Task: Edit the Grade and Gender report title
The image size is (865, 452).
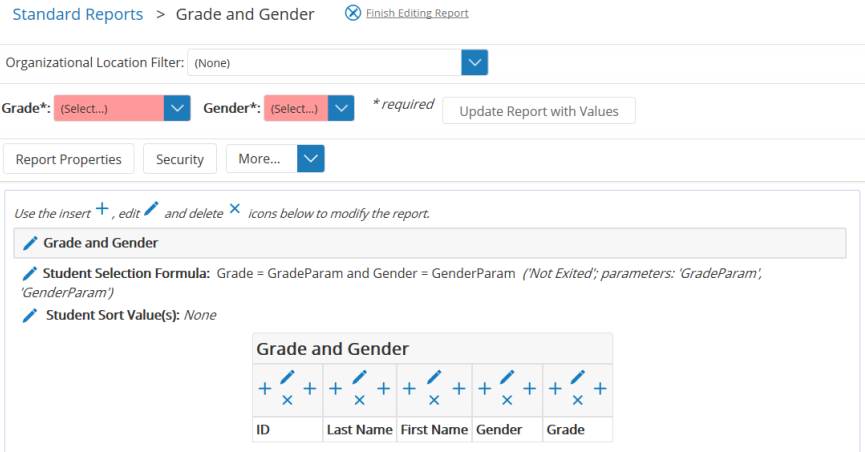Action: click(x=30, y=243)
